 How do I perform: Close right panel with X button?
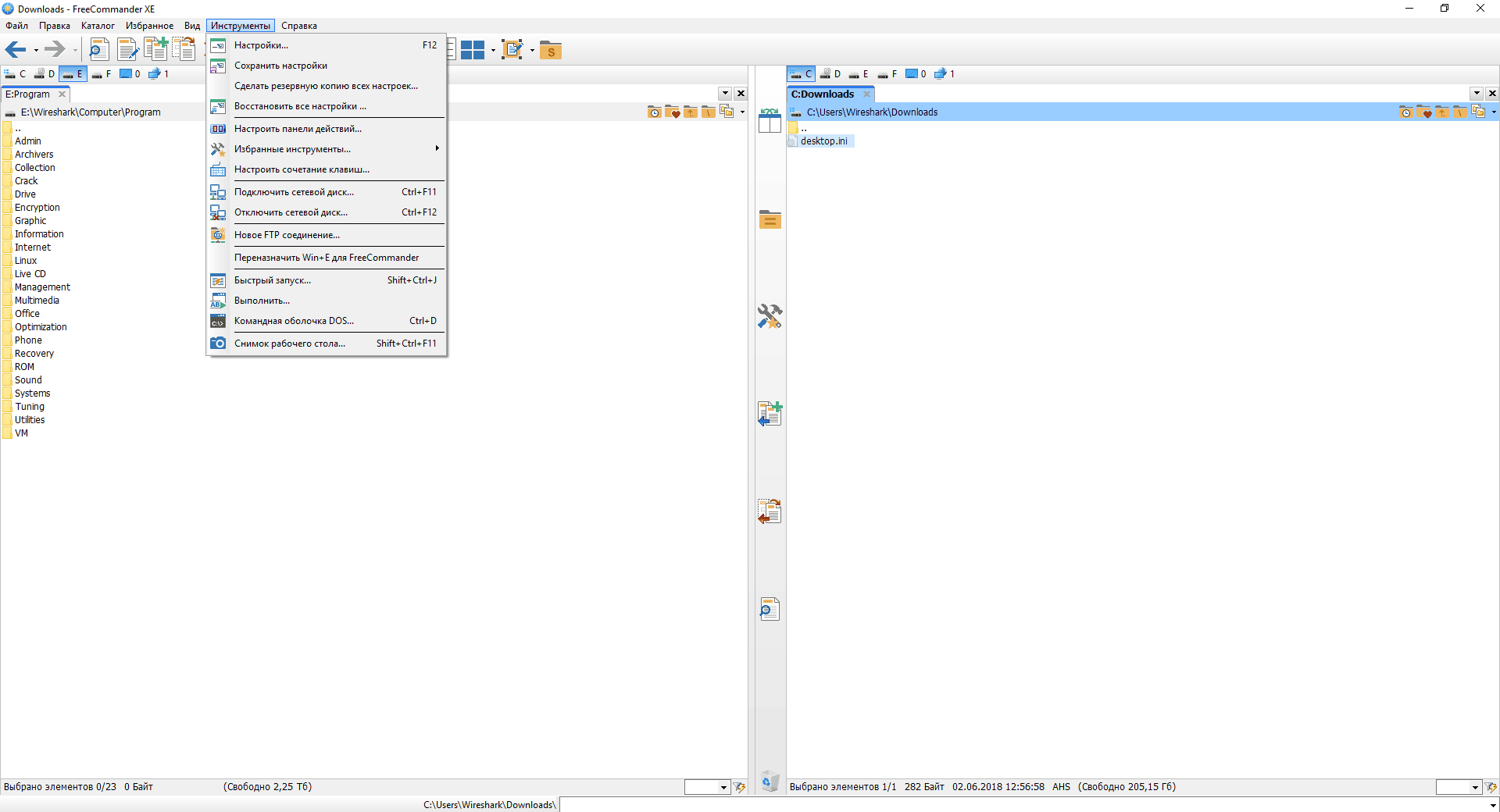(x=1492, y=94)
